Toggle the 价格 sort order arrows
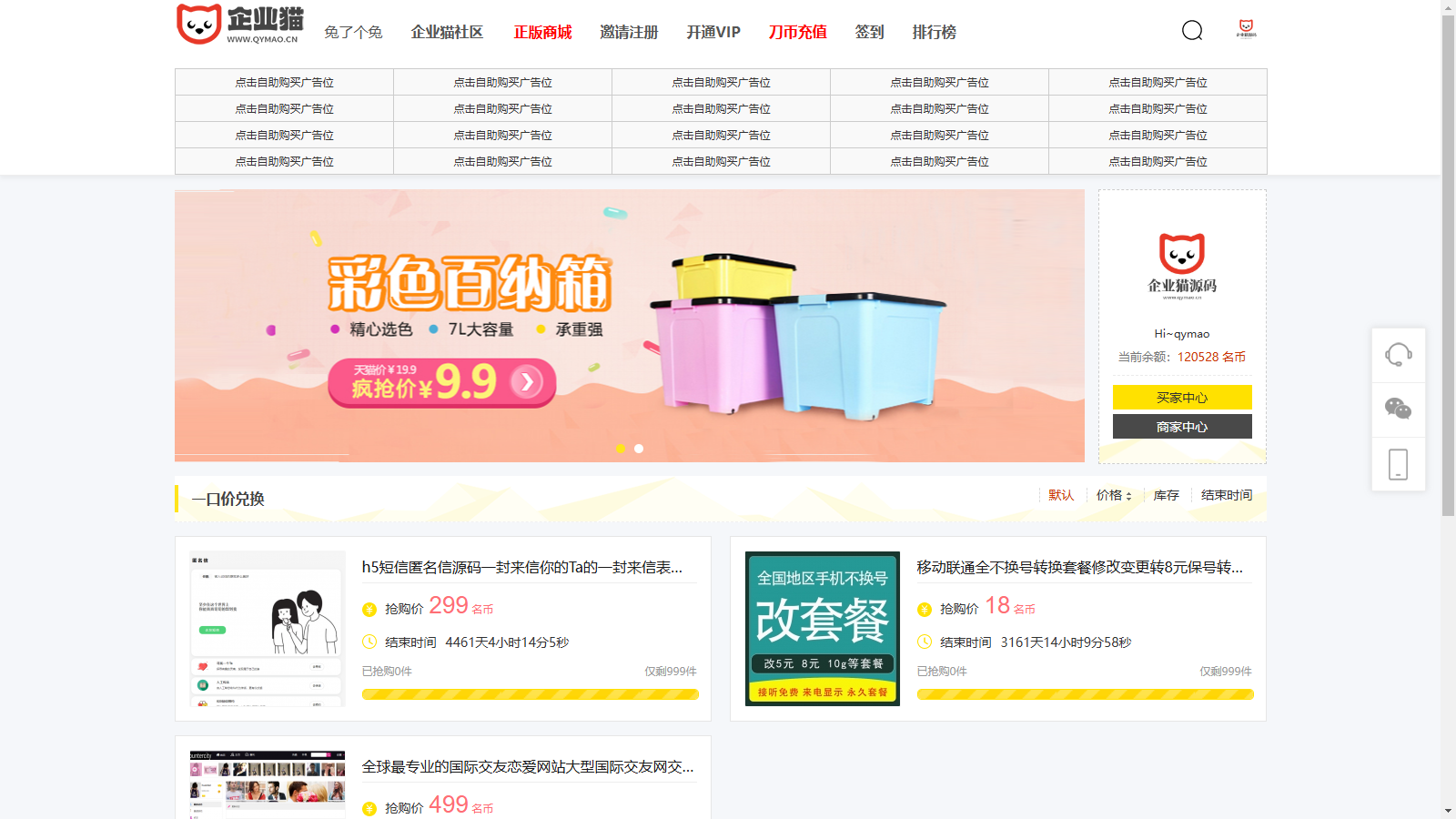Viewport: 1456px width, 819px height. (1129, 495)
